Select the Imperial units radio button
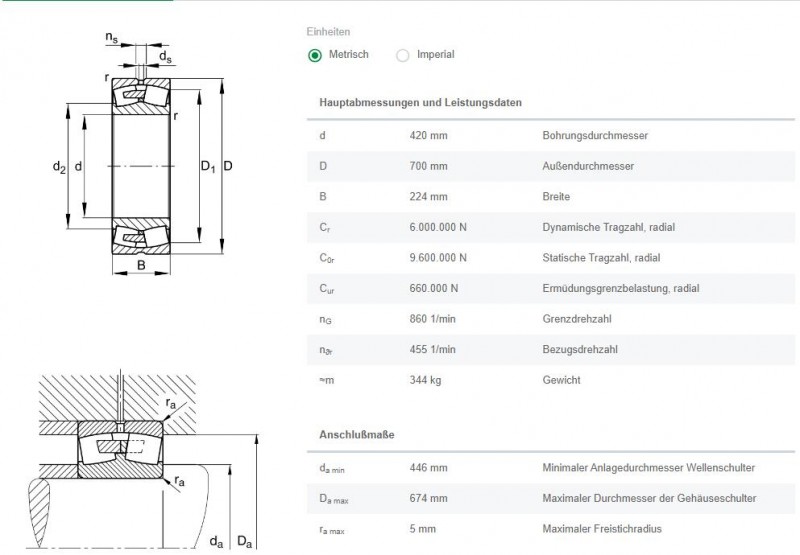The height and width of the screenshot is (555, 800). (x=403, y=55)
